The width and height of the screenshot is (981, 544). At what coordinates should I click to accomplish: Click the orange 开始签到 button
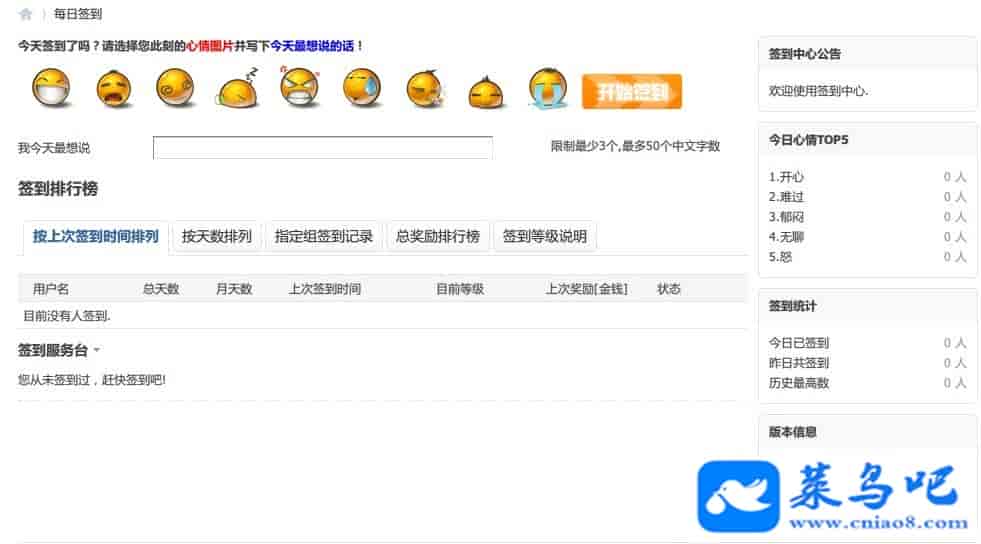pyautogui.click(x=632, y=91)
